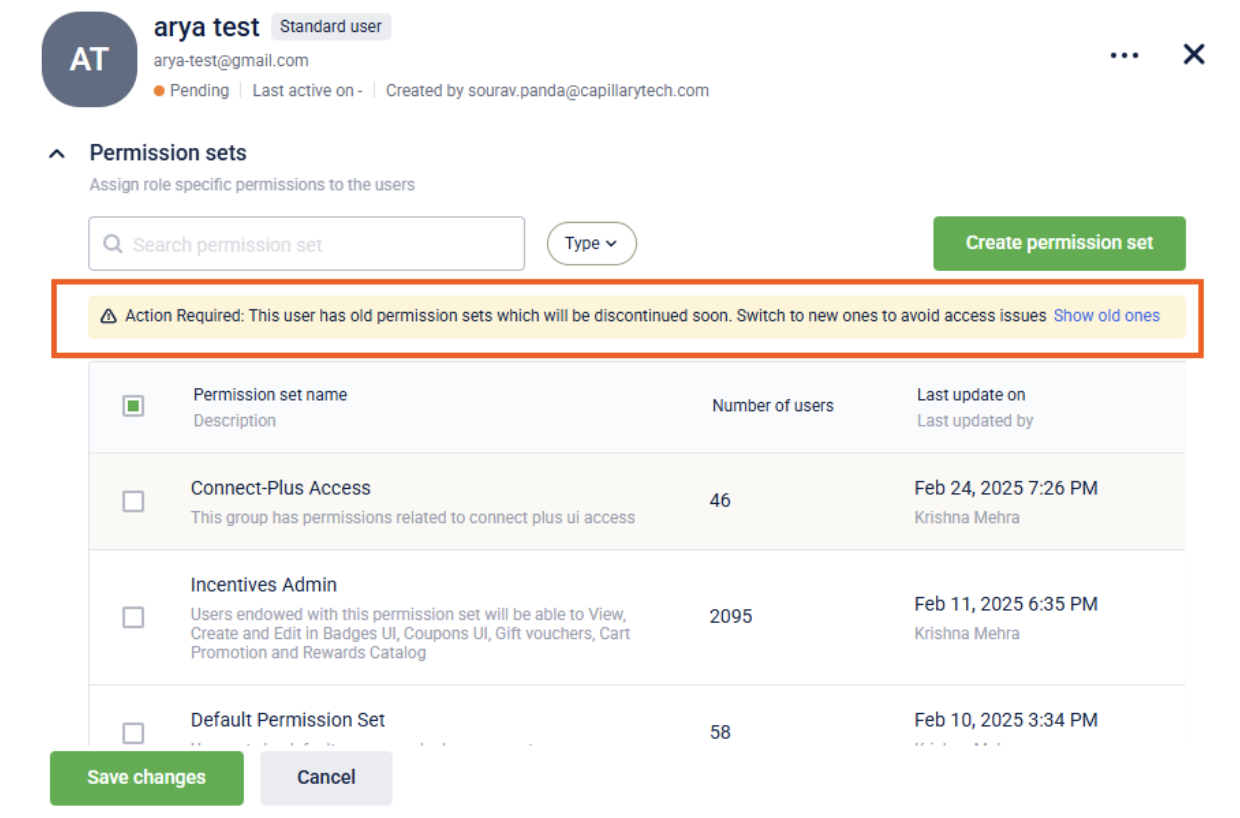Image resolution: width=1240 pixels, height=818 pixels.
Task: Save changes to the user
Action: [x=146, y=778]
